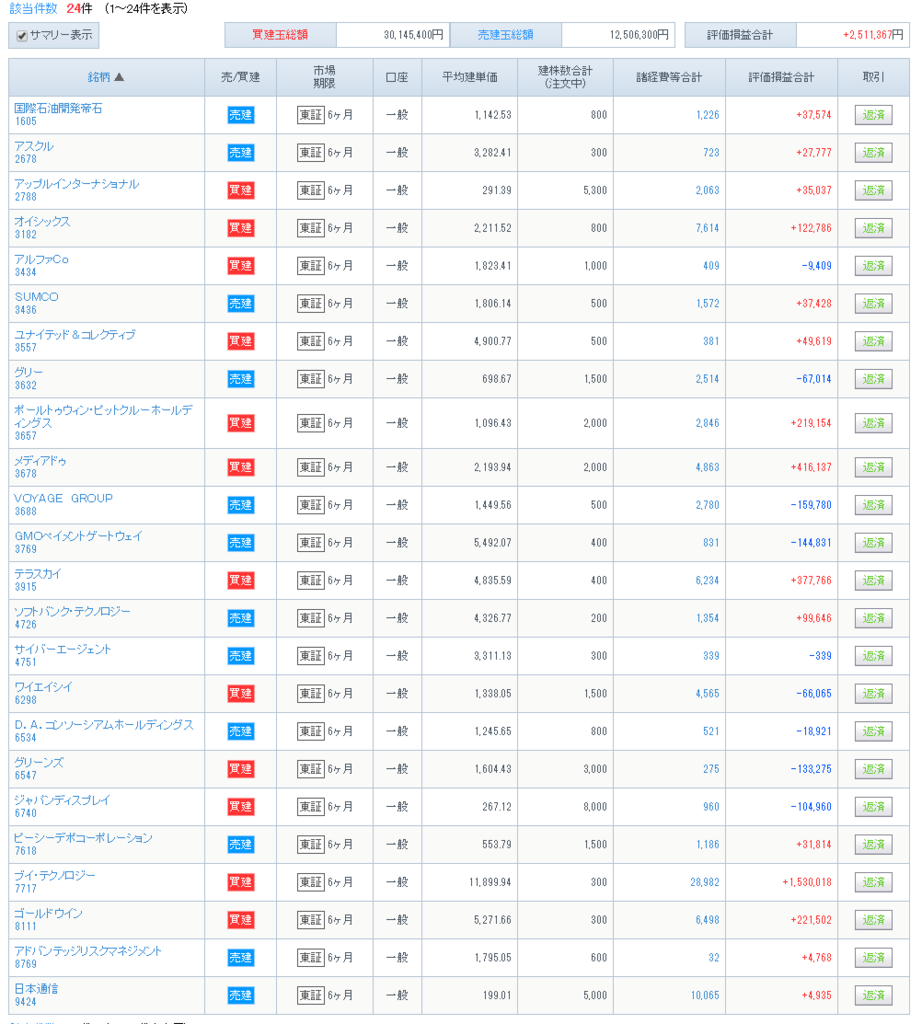Click 買建 badge in ゴールドウイン row
Screen dimensions: 922x1024
point(240,920)
